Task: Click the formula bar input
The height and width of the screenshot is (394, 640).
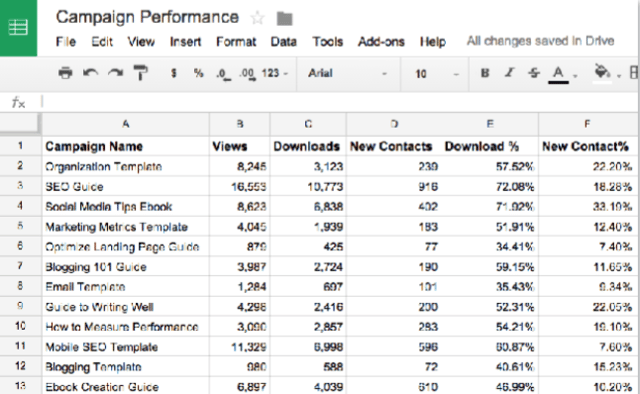Action: point(339,102)
